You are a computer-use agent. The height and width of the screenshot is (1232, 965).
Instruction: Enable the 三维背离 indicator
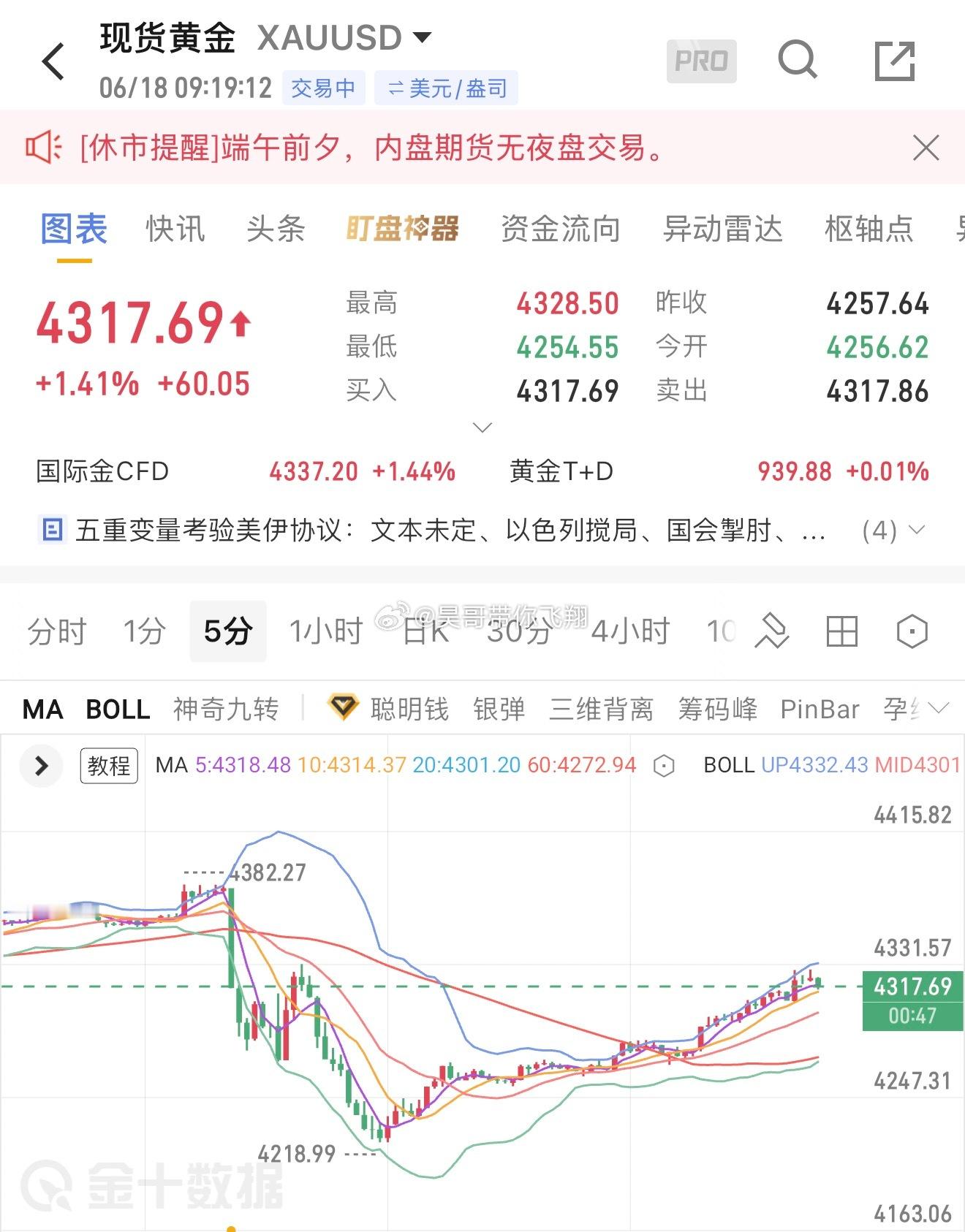coord(602,710)
